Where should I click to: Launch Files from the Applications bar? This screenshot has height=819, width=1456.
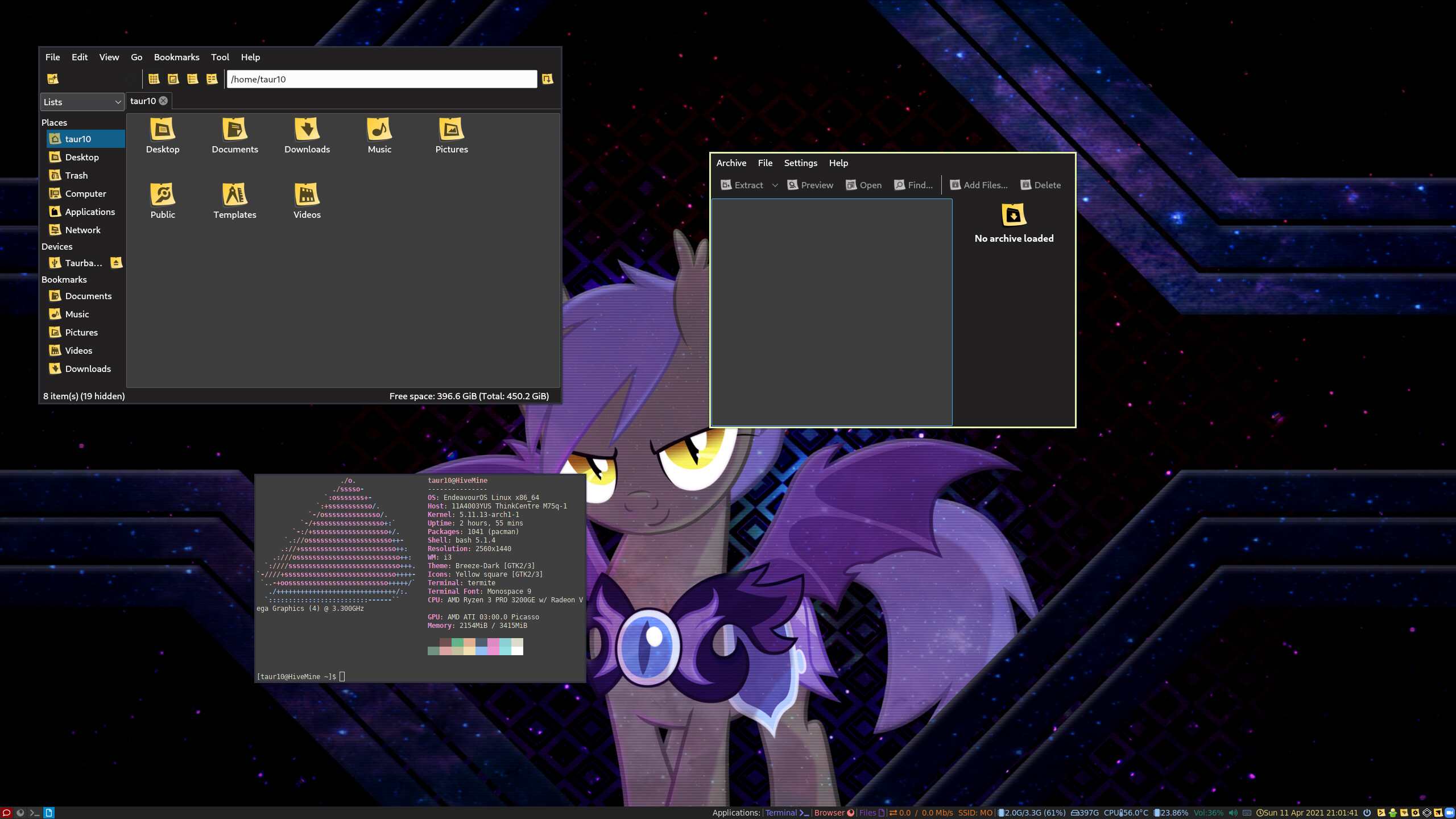point(872,813)
